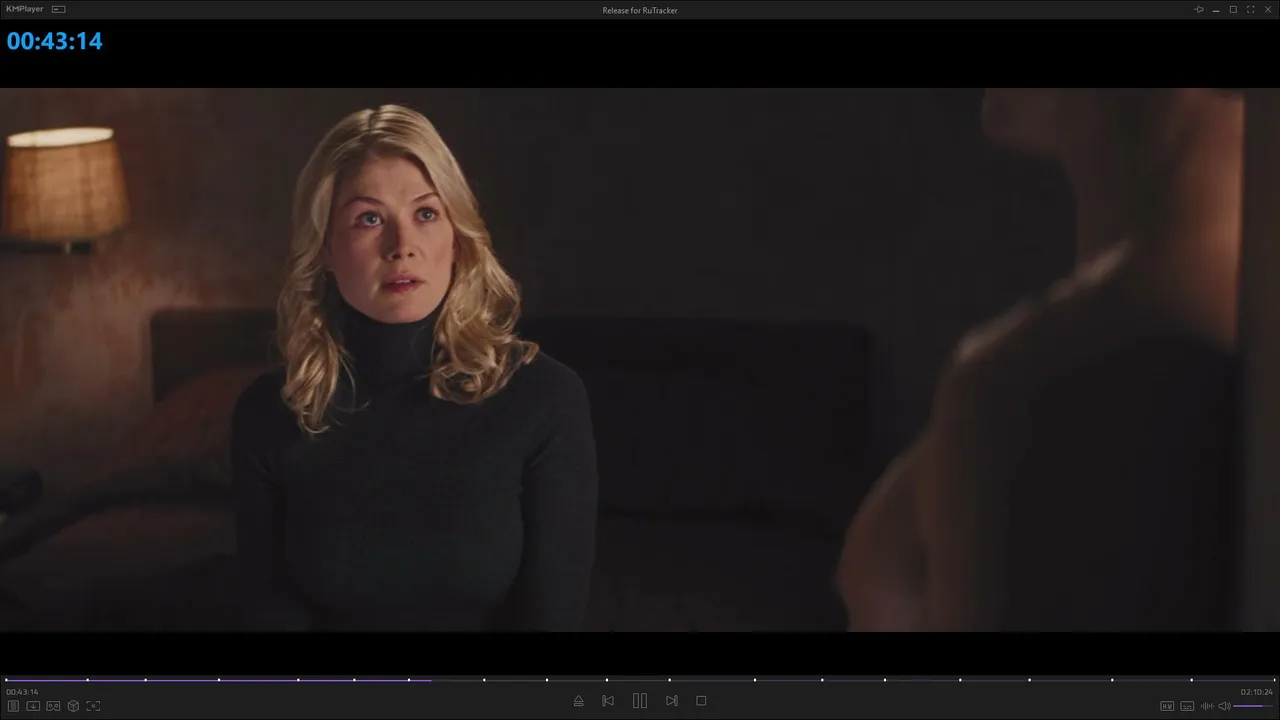Maximize the KMPlayer window

pos(1233,9)
